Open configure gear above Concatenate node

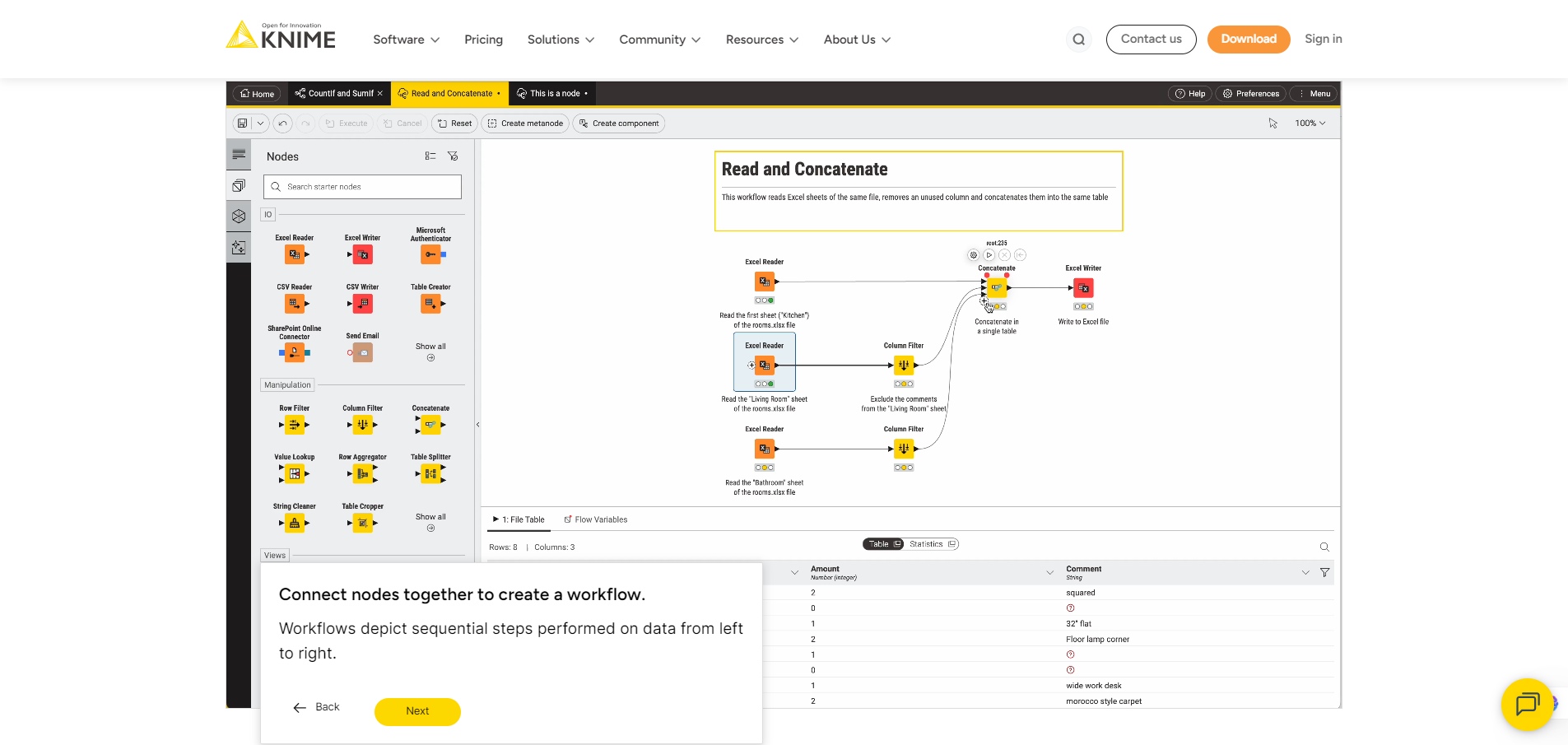point(973,255)
